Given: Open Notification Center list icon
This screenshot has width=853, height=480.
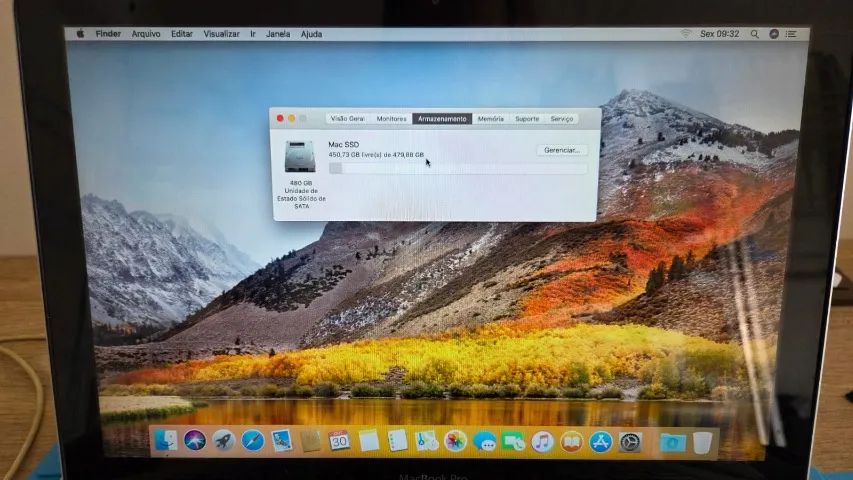Looking at the screenshot, I should click(791, 34).
